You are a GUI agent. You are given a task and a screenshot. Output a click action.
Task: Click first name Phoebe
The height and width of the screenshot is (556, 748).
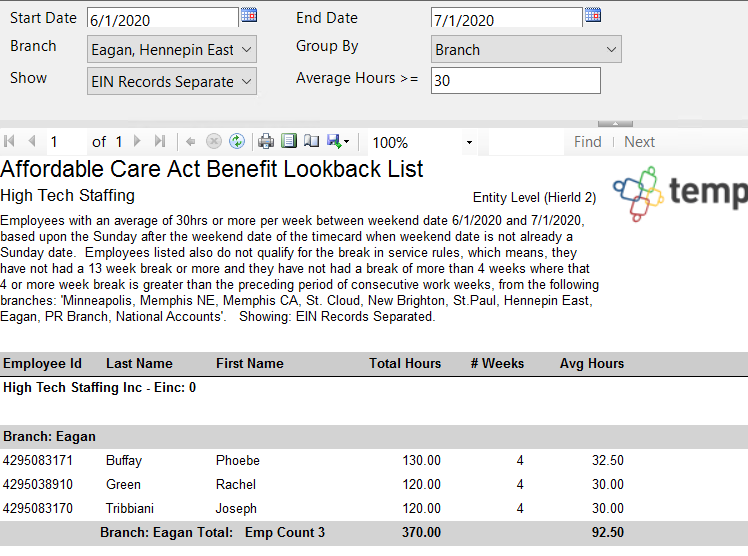[238, 460]
